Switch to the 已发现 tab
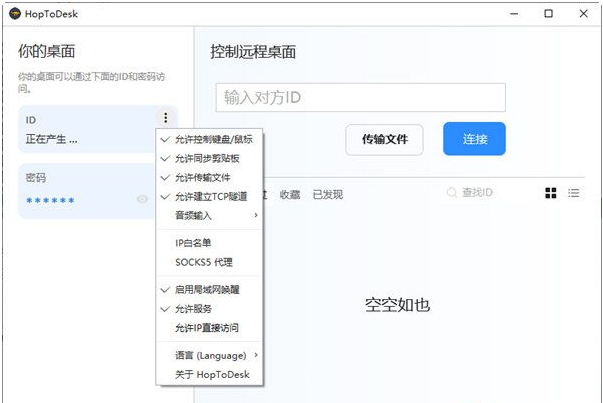 [328, 195]
